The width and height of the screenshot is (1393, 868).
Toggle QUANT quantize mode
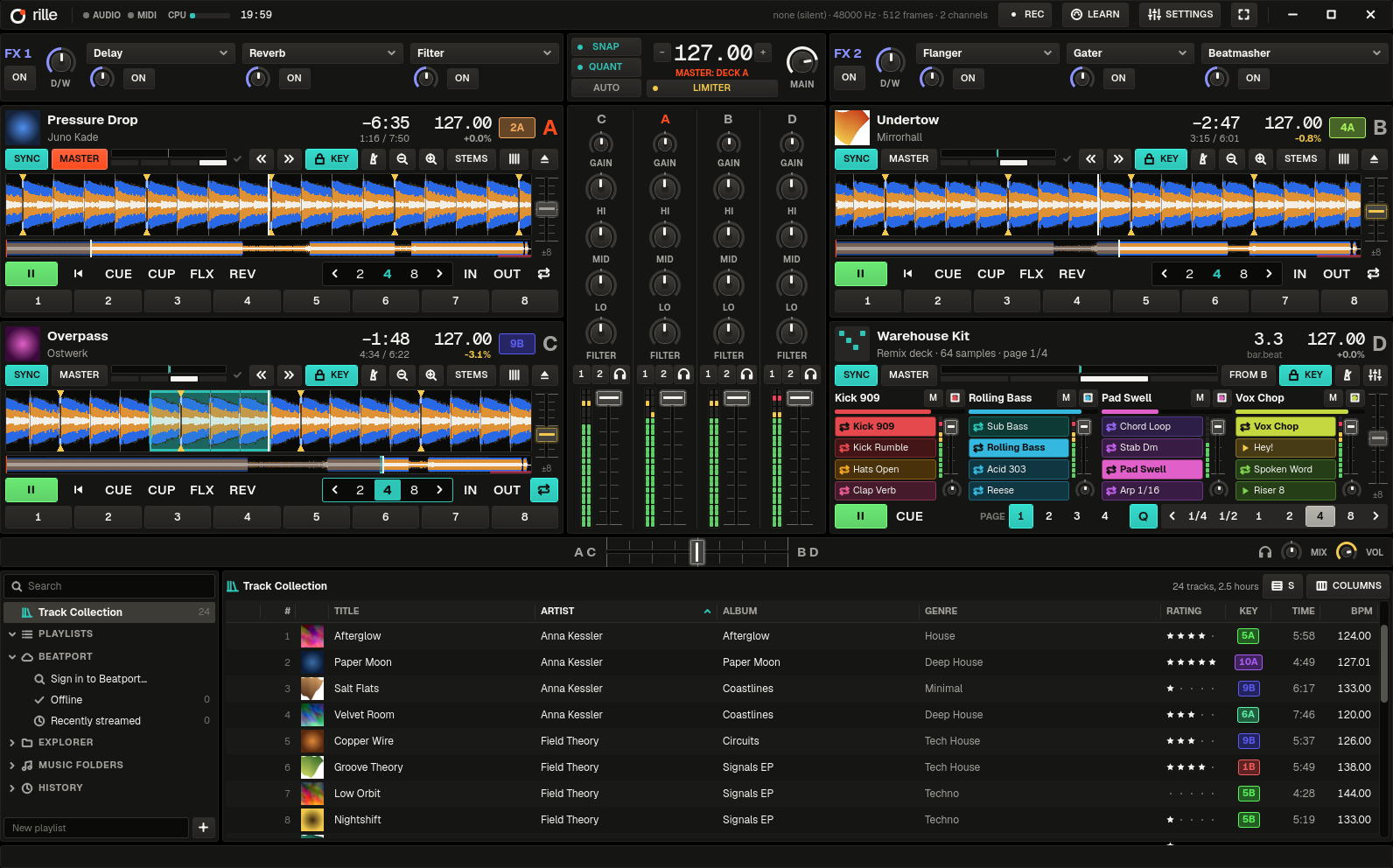tap(605, 67)
